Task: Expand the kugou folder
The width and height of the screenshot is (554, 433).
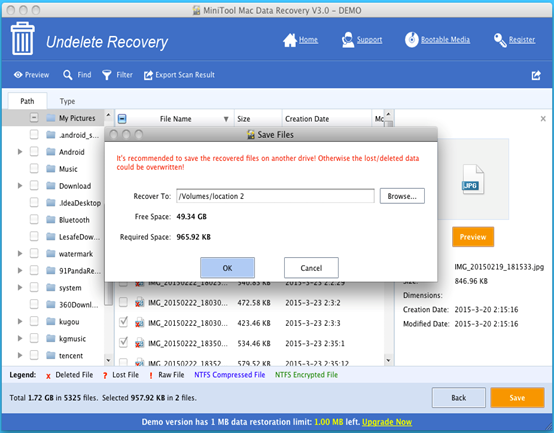Action: [20, 321]
